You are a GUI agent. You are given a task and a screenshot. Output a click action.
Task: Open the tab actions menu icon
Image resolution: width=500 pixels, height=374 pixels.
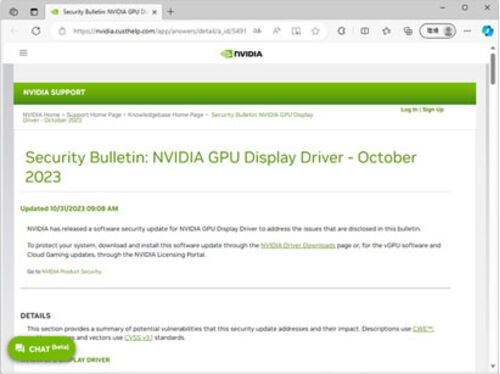(34, 12)
